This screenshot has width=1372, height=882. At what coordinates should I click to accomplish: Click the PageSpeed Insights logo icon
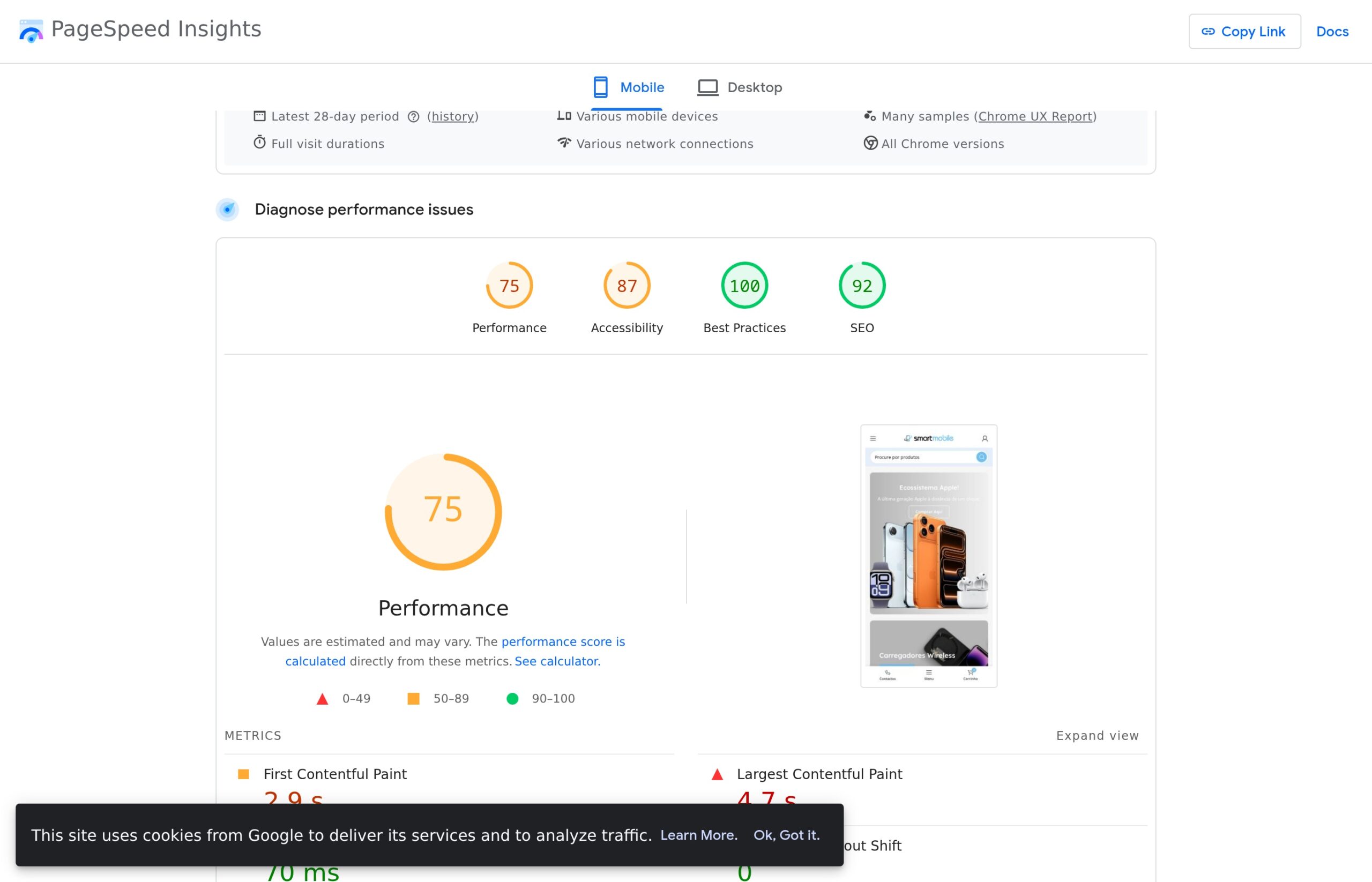[31, 30]
